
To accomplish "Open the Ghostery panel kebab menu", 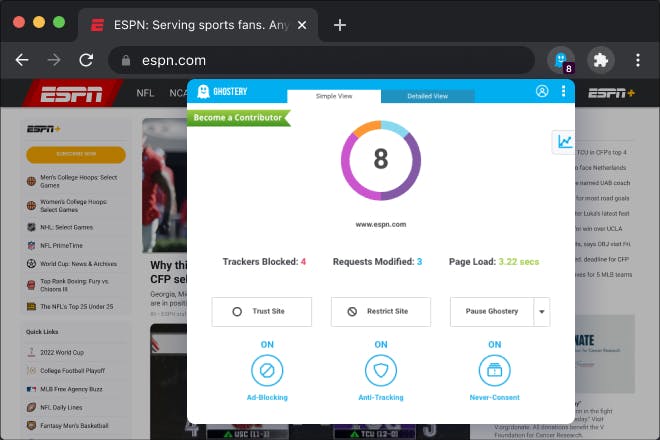I will (564, 91).
